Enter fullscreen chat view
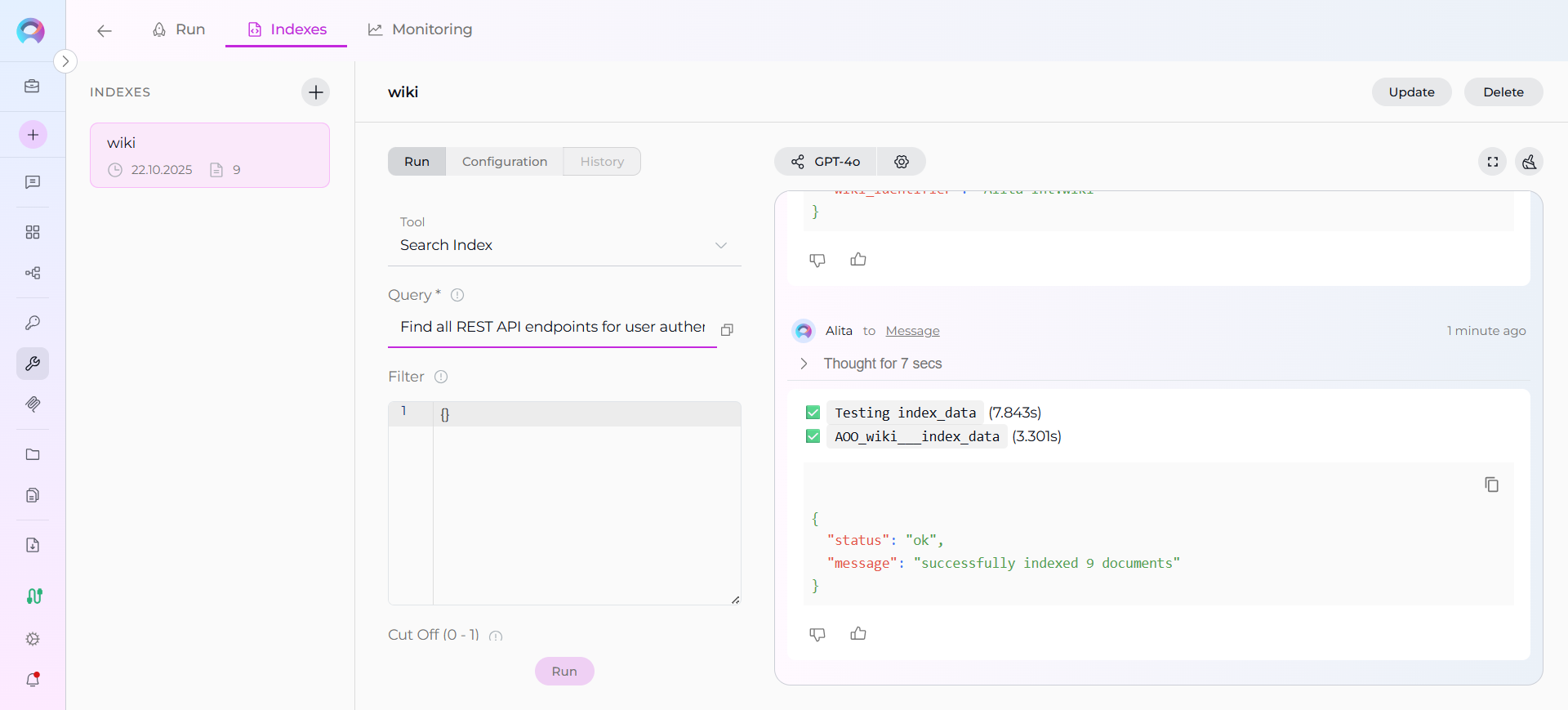The image size is (1568, 710). point(1493,162)
